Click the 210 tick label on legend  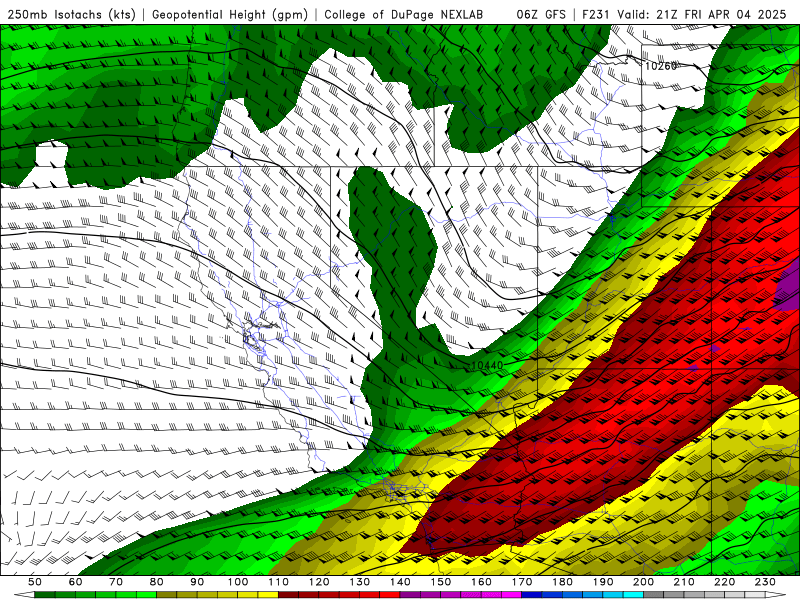pyautogui.click(x=684, y=582)
